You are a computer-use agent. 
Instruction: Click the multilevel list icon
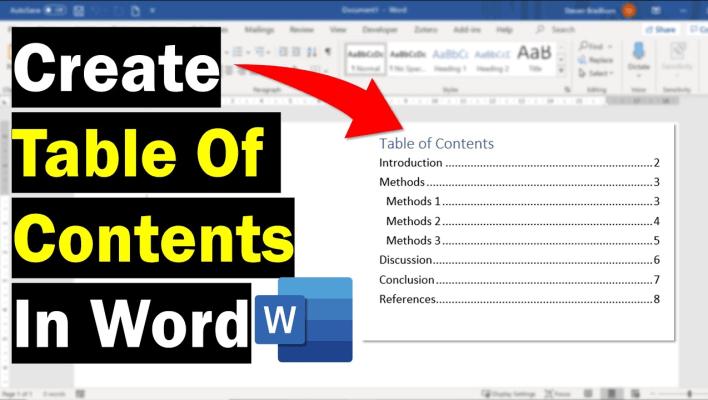coord(259,52)
